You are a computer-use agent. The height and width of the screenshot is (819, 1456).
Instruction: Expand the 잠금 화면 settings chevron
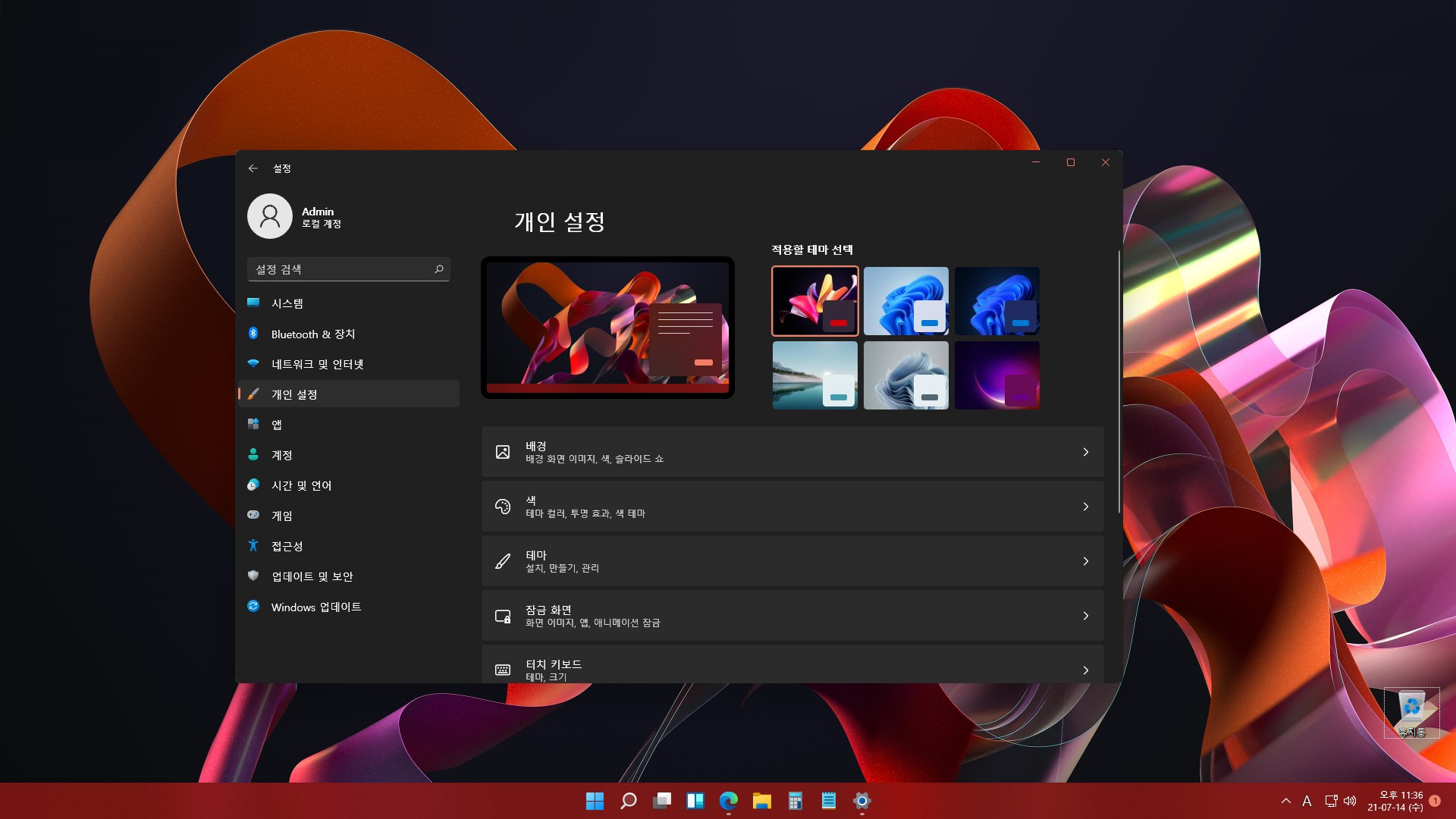coord(1086,616)
